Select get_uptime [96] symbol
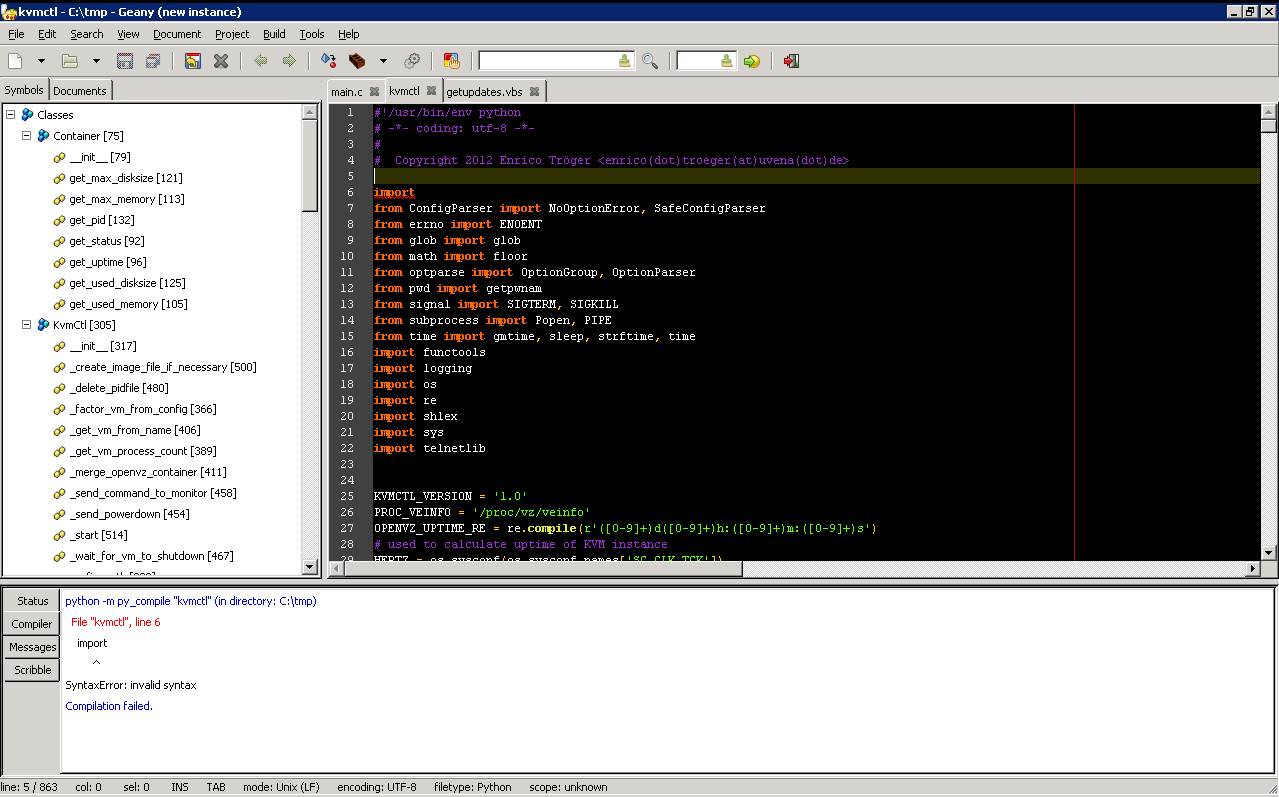1279x797 pixels. click(108, 262)
